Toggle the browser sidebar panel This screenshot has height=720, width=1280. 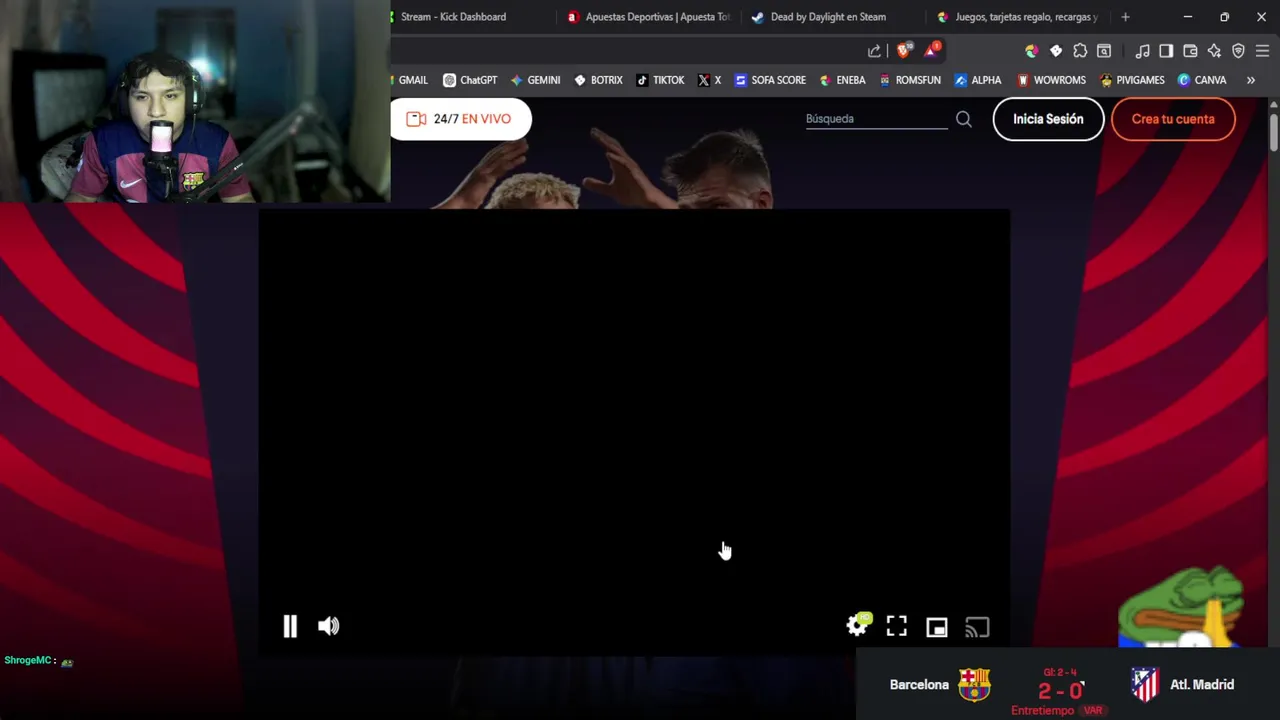[x=1166, y=51]
